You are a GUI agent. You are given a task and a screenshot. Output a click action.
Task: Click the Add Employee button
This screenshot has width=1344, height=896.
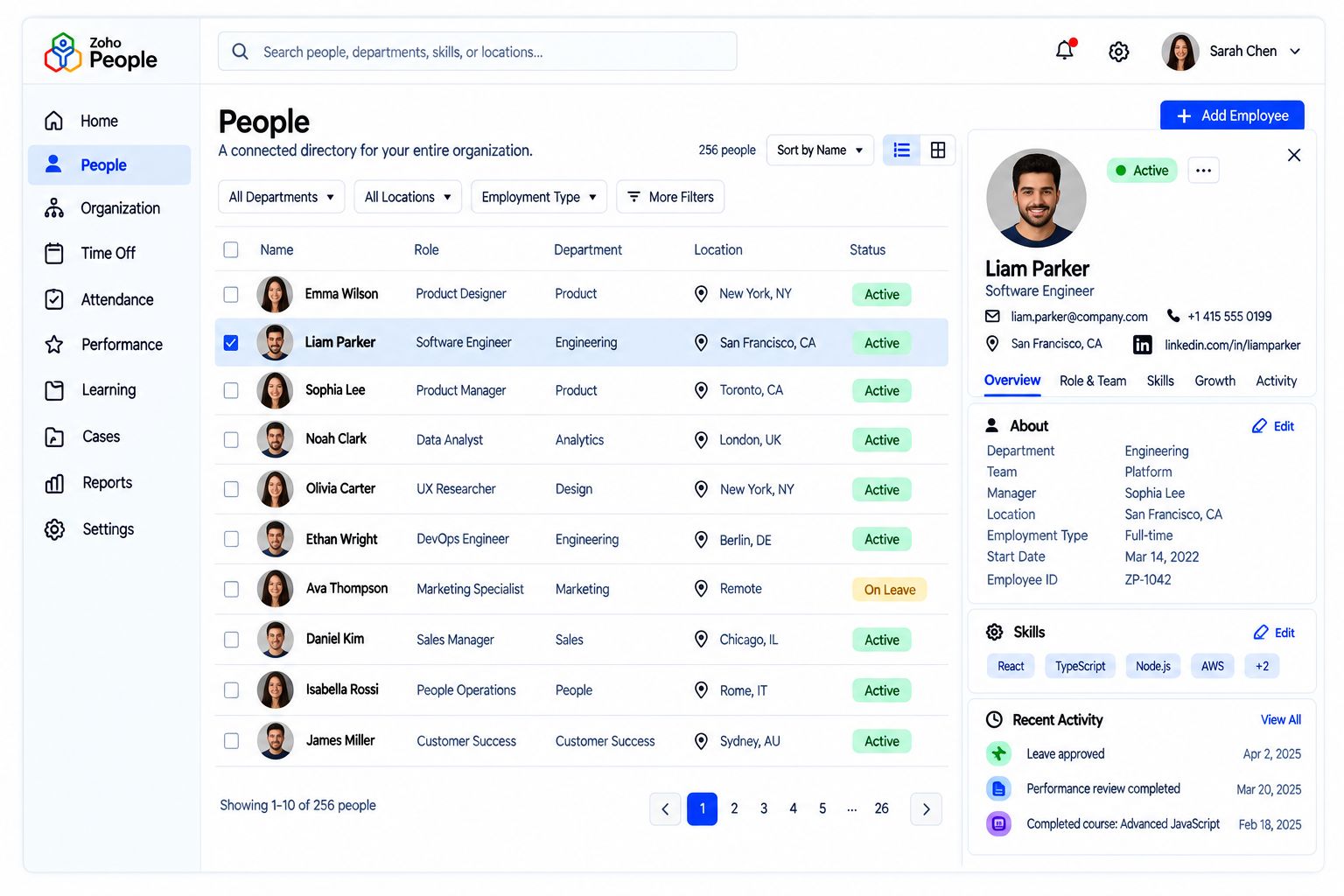point(1232,115)
